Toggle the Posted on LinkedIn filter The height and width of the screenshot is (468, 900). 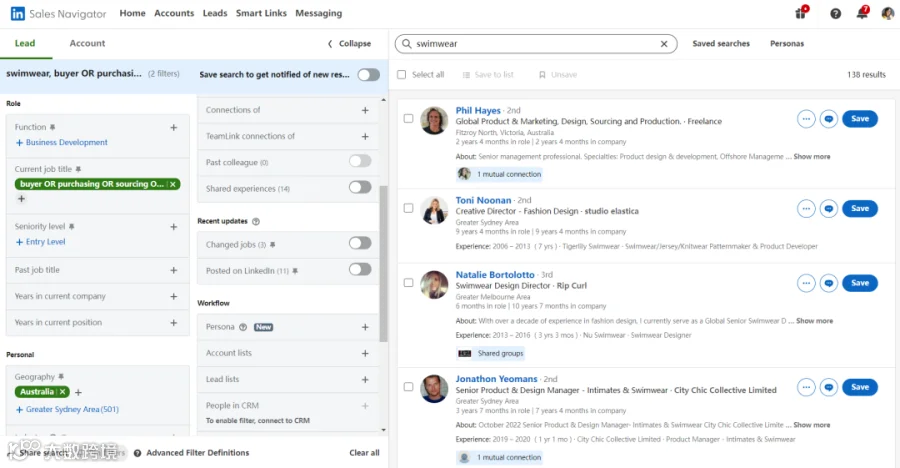360,269
